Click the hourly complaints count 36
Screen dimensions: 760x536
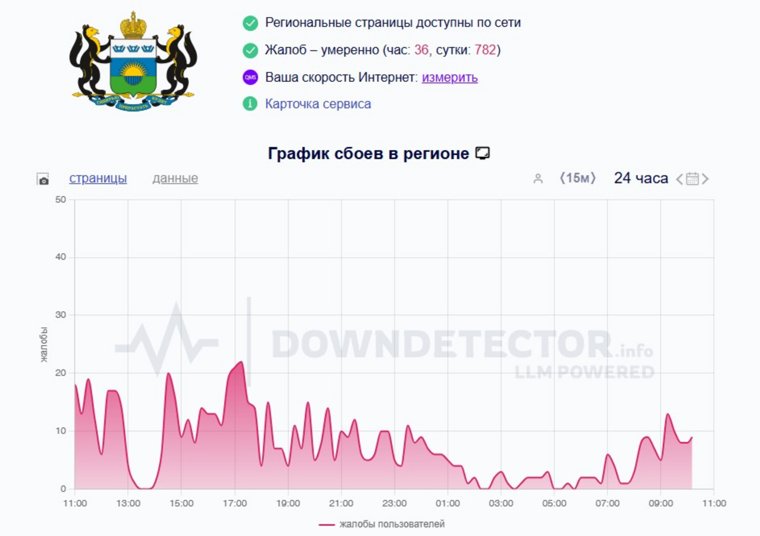click(x=421, y=50)
